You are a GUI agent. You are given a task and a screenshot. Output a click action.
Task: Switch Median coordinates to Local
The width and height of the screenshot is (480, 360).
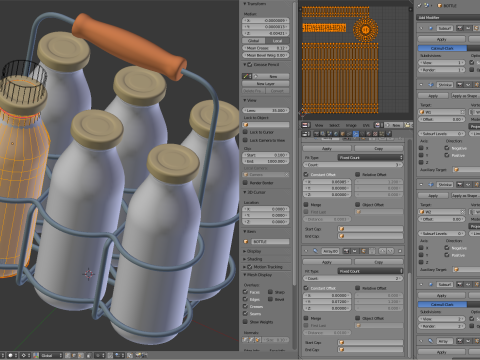(277, 41)
